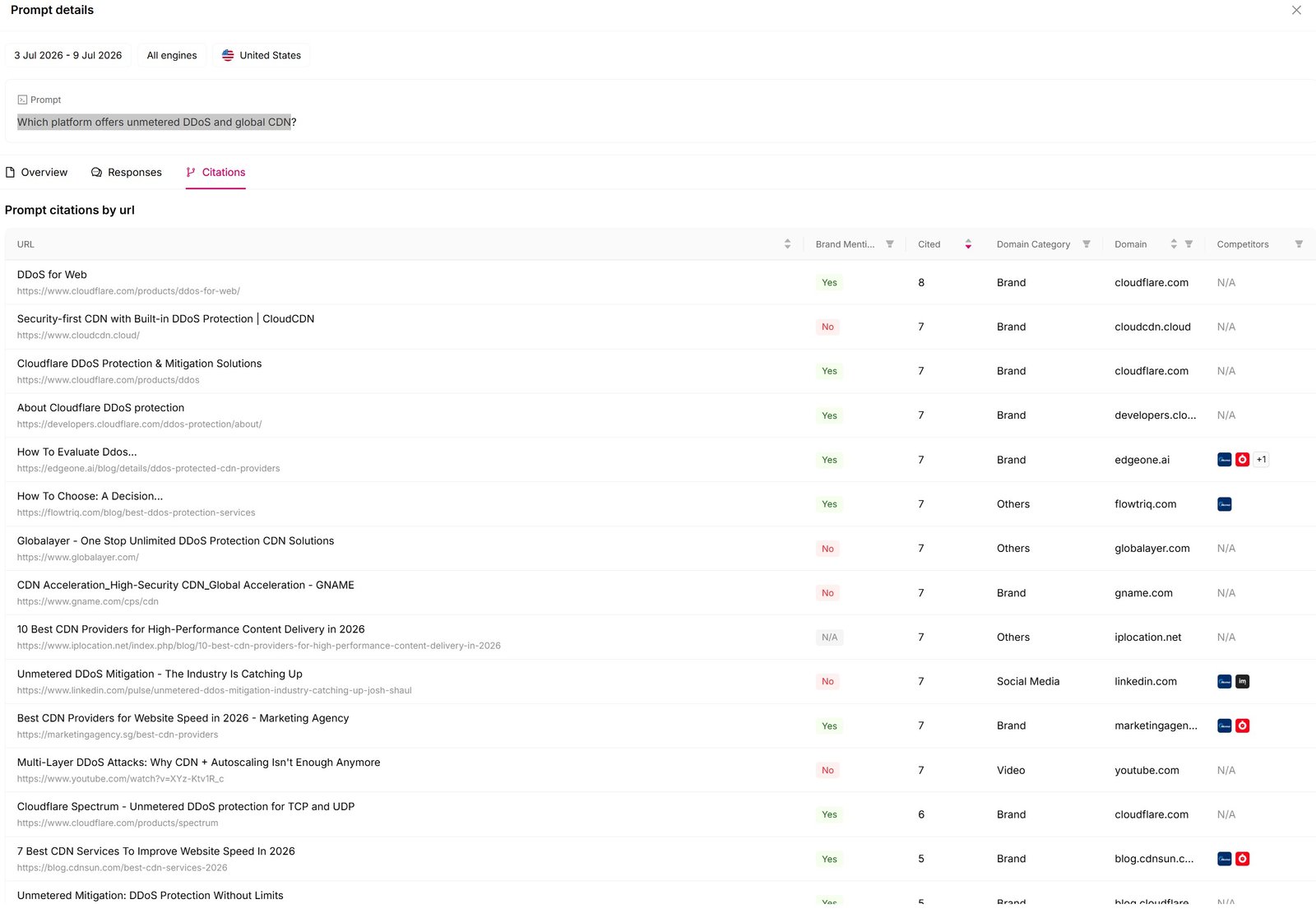
Task: Open the cloudflare.com/products/ddos URL link
Action: click(x=108, y=380)
